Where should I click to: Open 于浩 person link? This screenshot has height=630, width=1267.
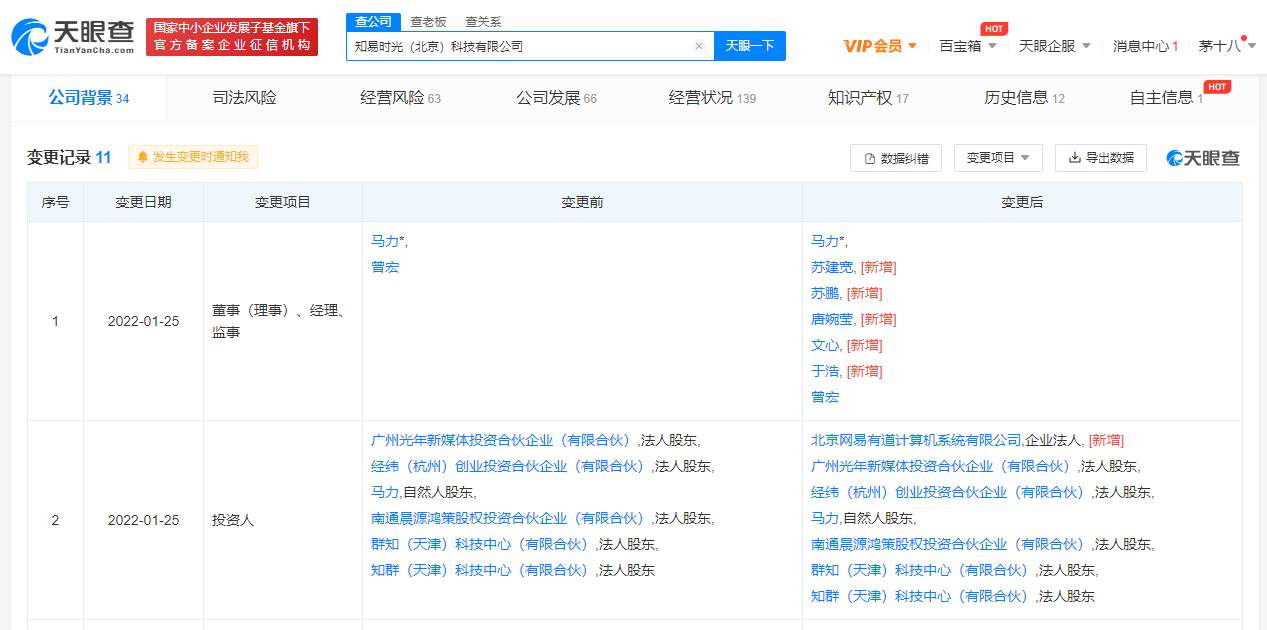(825, 371)
